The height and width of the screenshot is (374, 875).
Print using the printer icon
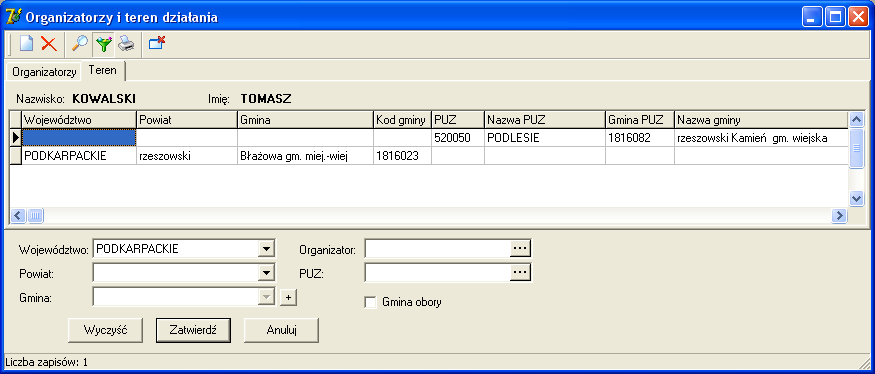point(126,44)
